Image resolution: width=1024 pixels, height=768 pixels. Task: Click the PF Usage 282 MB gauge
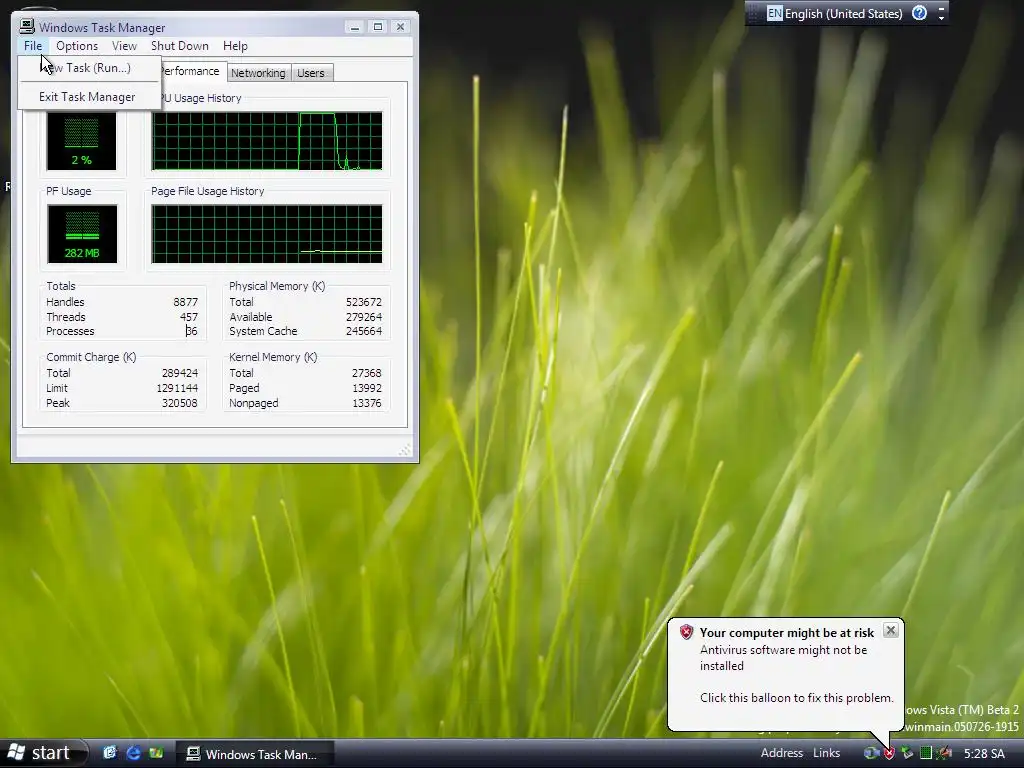tap(82, 234)
